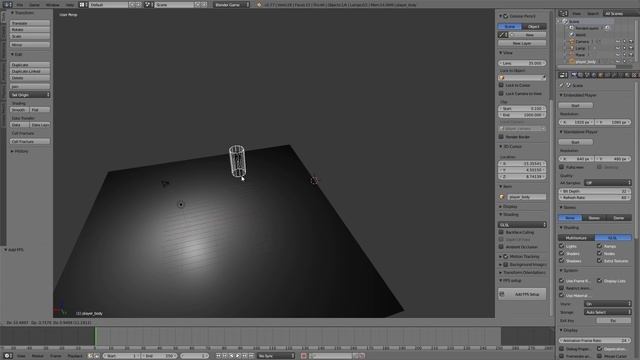Click the World item in outliner

(580, 35)
